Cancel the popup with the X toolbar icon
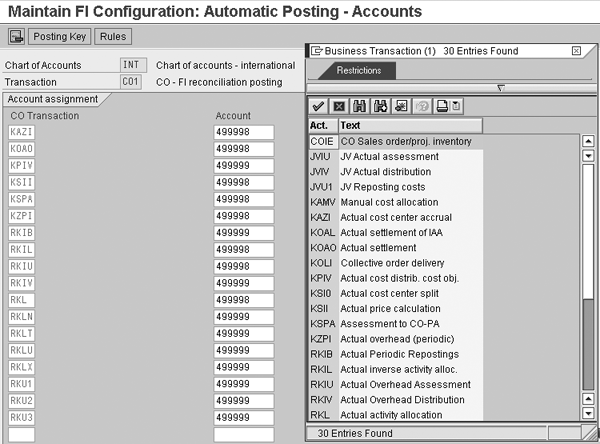Viewport: 600px width, 444px height. 339,106
